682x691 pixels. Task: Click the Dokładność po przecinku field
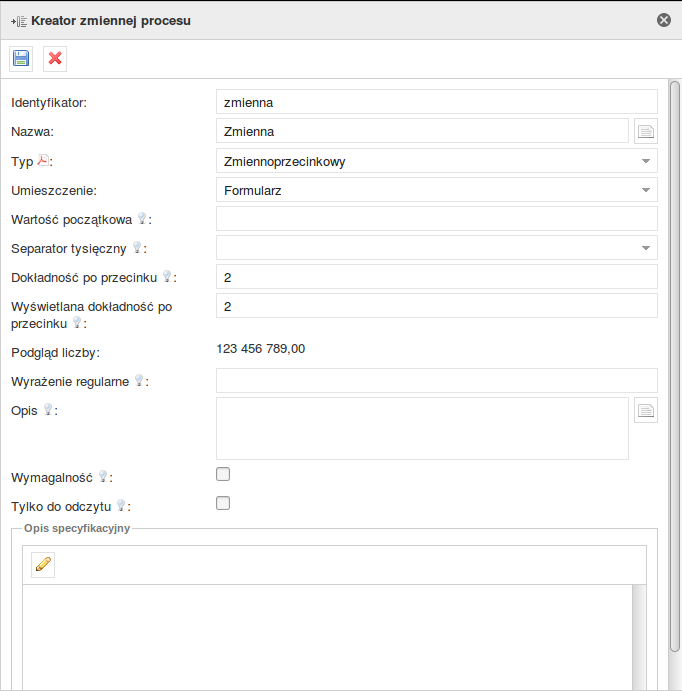tap(437, 277)
